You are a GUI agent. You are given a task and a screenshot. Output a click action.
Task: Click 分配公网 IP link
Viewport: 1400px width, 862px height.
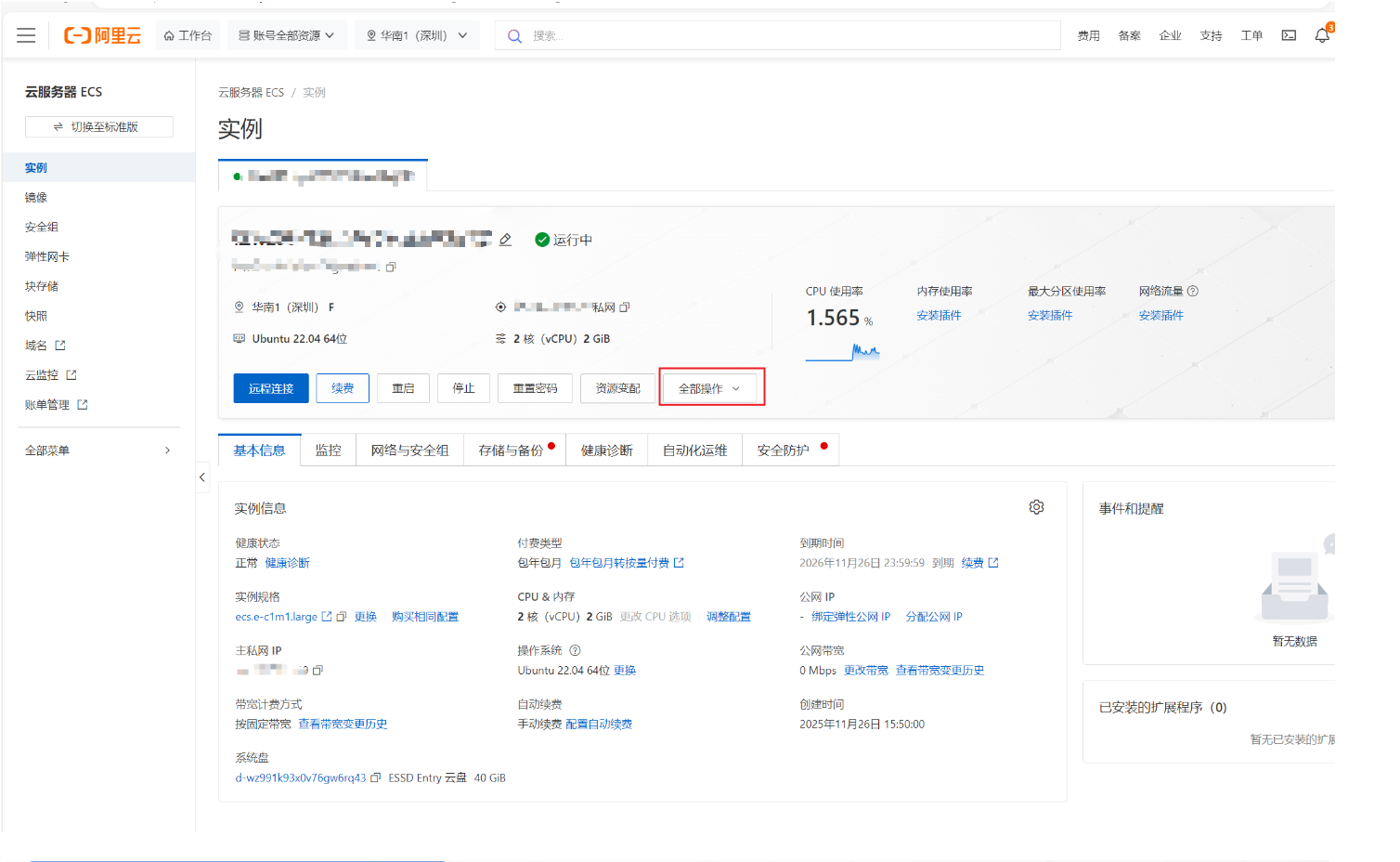point(934,617)
